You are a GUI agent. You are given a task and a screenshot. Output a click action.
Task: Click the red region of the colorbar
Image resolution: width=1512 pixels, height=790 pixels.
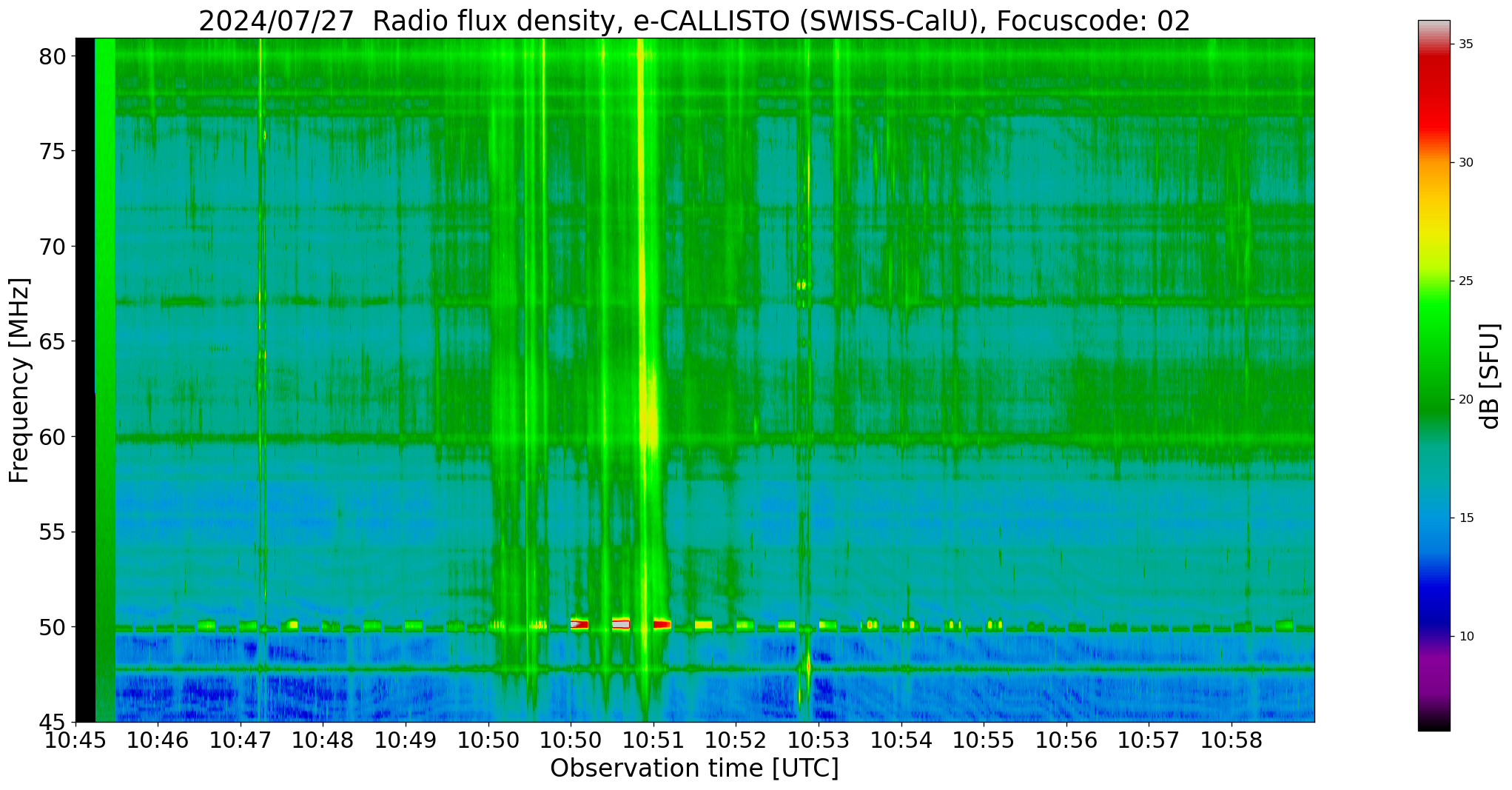[x=1434, y=96]
